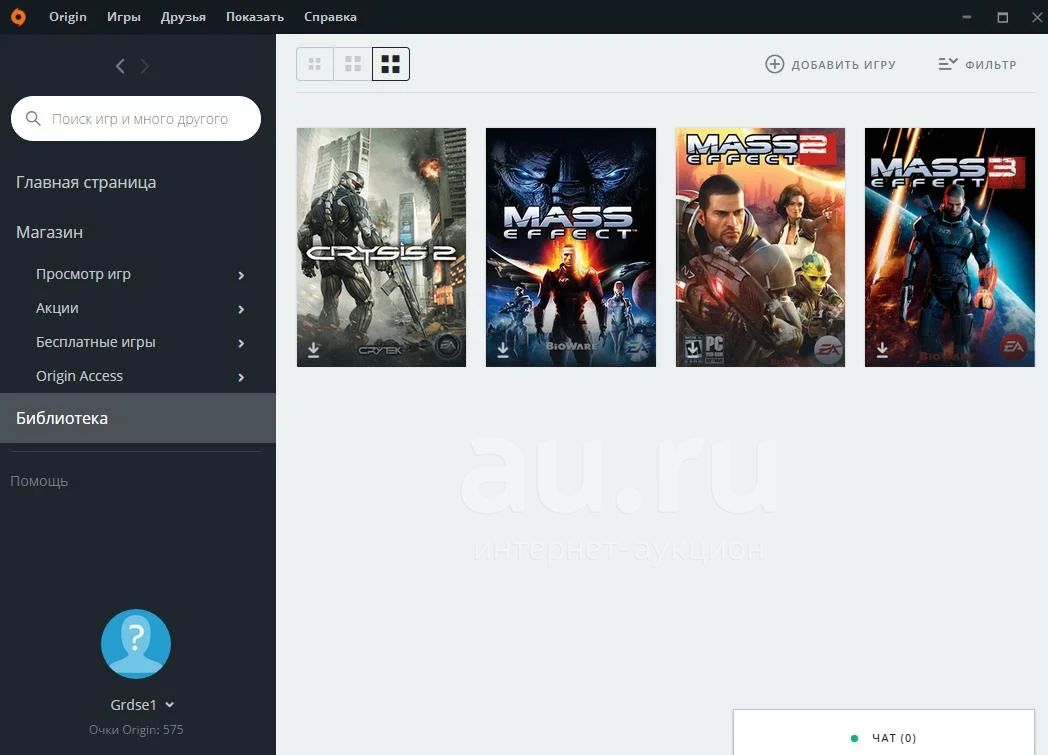Image resolution: width=1048 pixels, height=755 pixels.
Task: Click the plus icon for Добавить игру
Action: (x=775, y=64)
